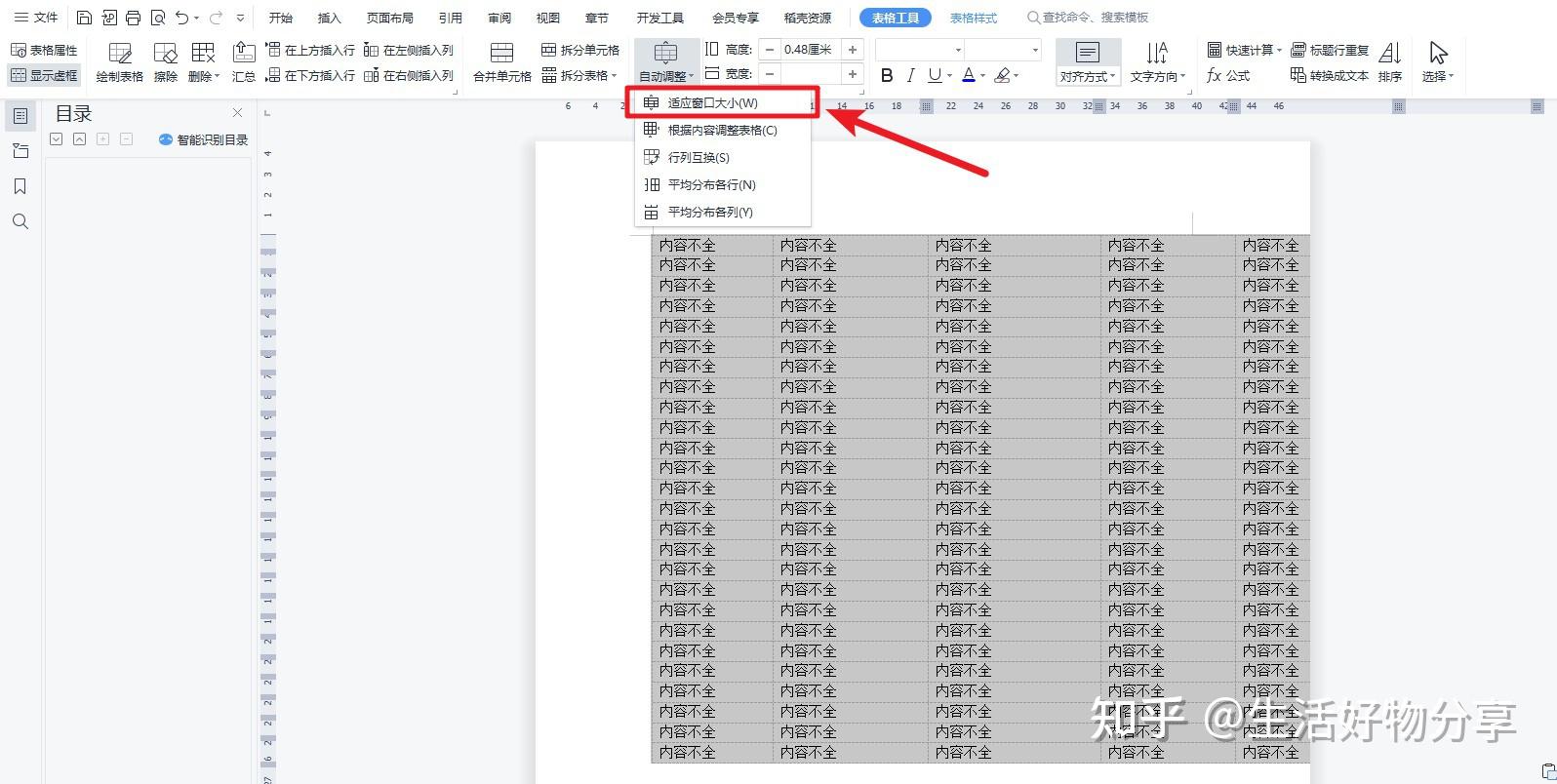1557x784 pixels.
Task: Insert column to the right (在右侧插入列)
Action: point(409,75)
